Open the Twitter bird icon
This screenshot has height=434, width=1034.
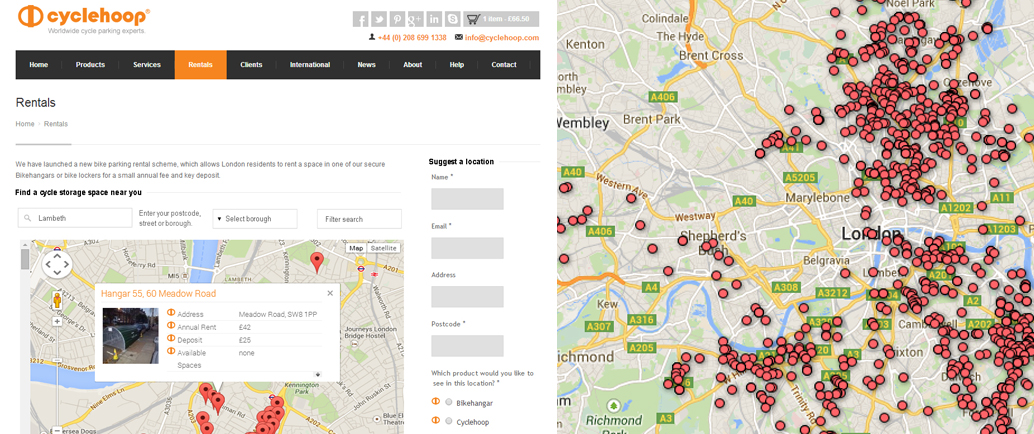(x=379, y=19)
